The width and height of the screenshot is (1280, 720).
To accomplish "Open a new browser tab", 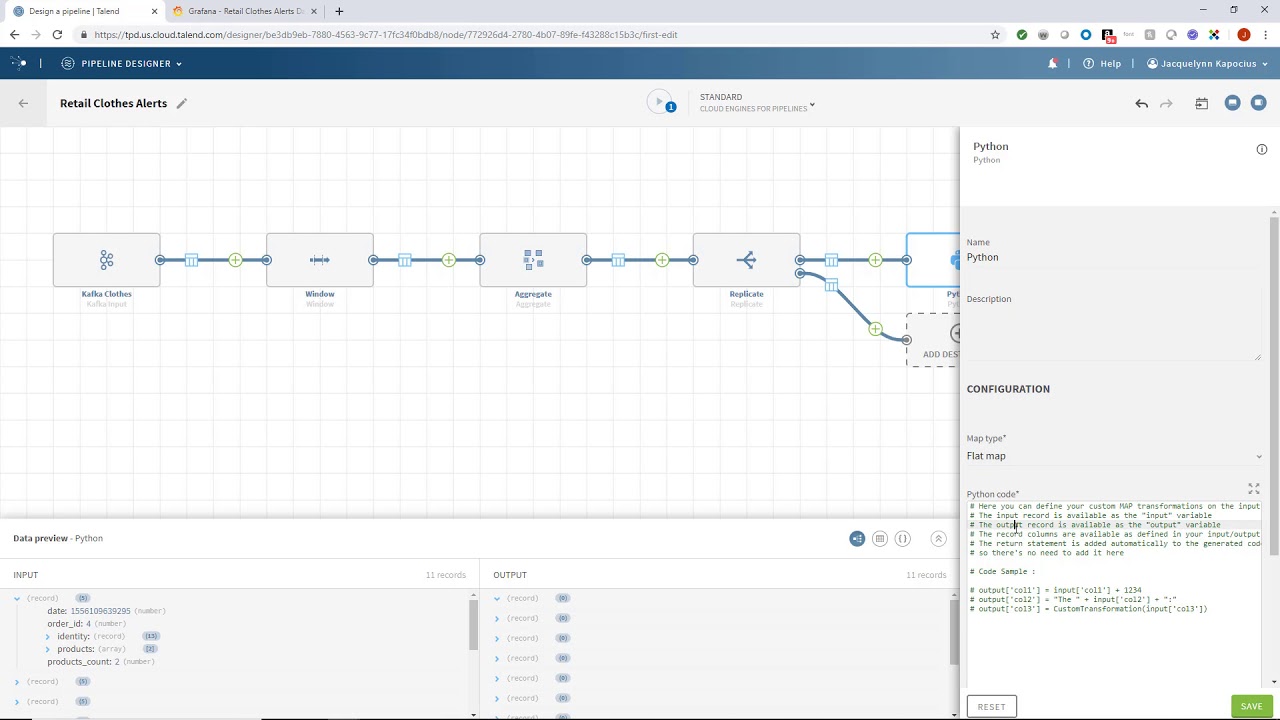I will pyautogui.click(x=339, y=11).
